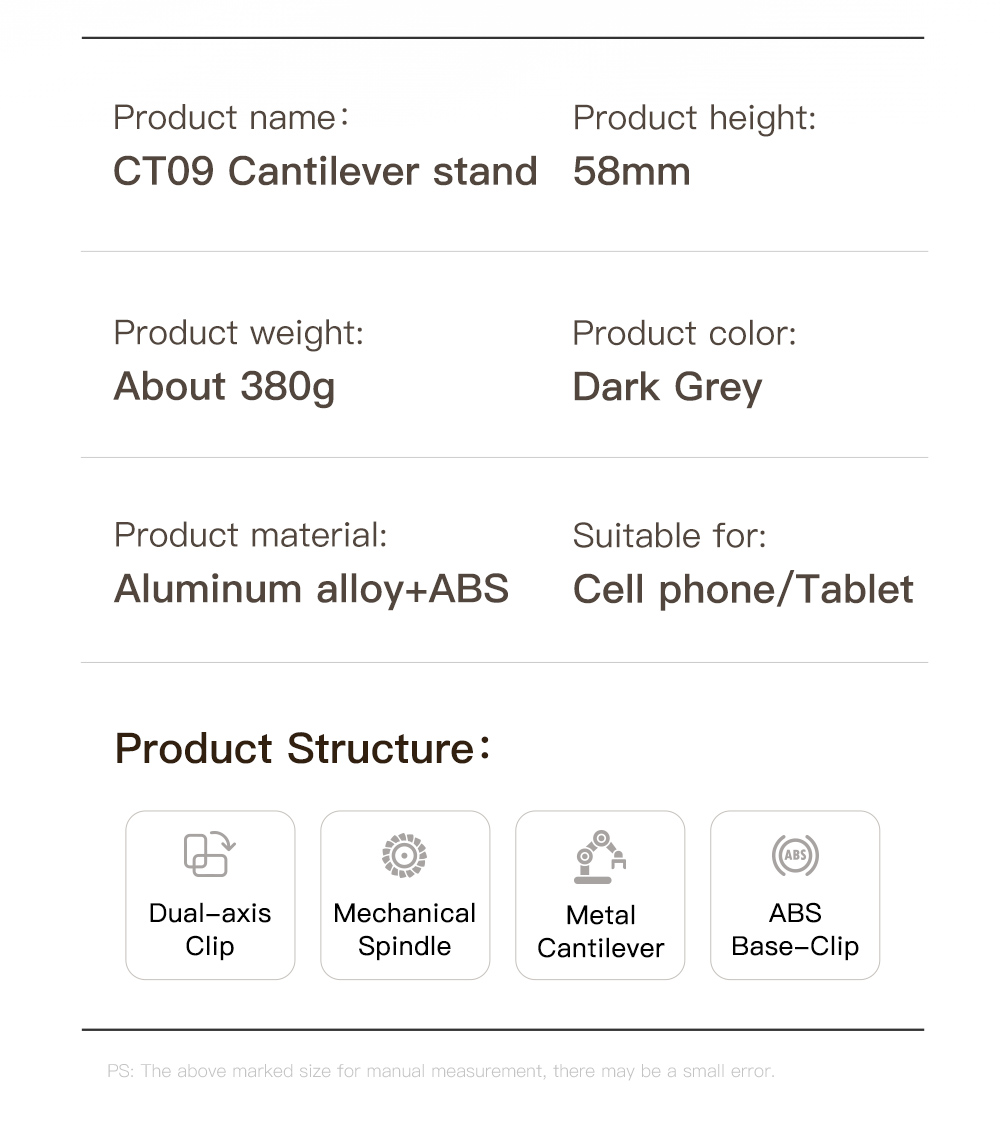The width and height of the screenshot is (1000, 1121).
Task: Click the Suitable for label
Action: [669, 535]
